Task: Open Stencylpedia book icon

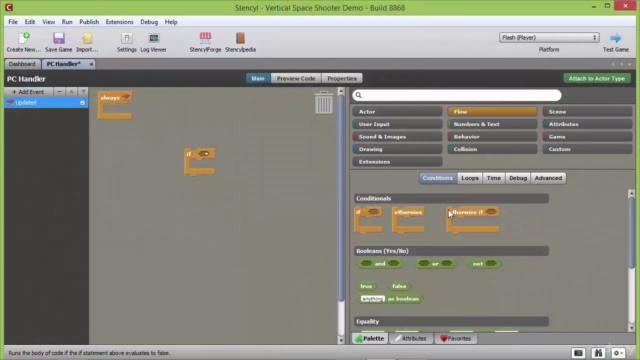Action: [x=240, y=38]
